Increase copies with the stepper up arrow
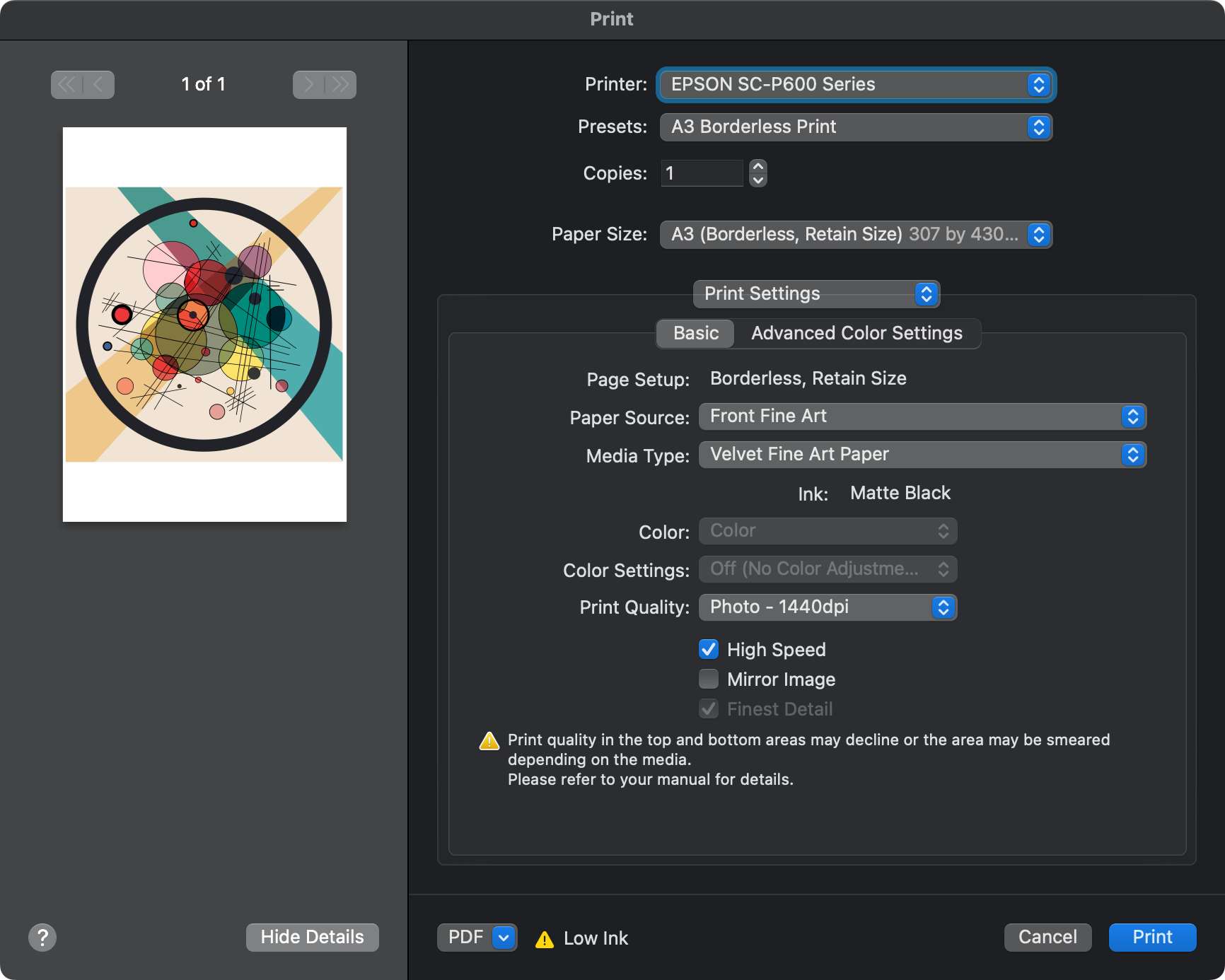1225x980 pixels. coord(758,167)
